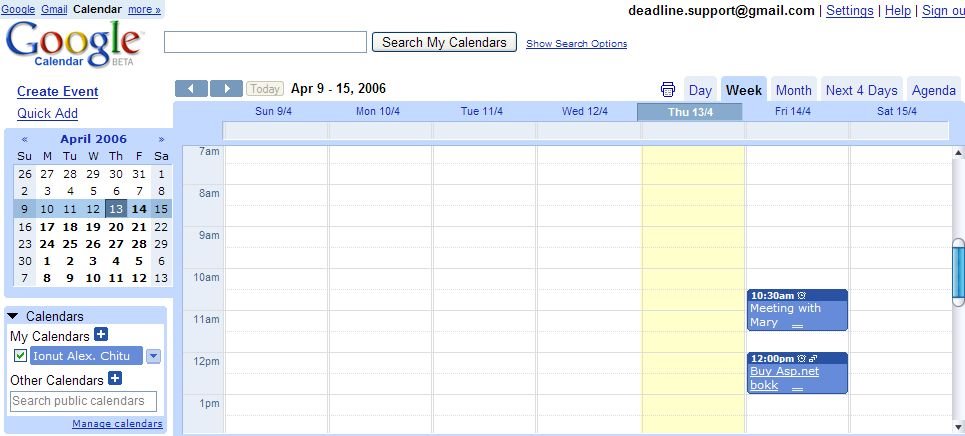Click the Sign out link

(943, 10)
